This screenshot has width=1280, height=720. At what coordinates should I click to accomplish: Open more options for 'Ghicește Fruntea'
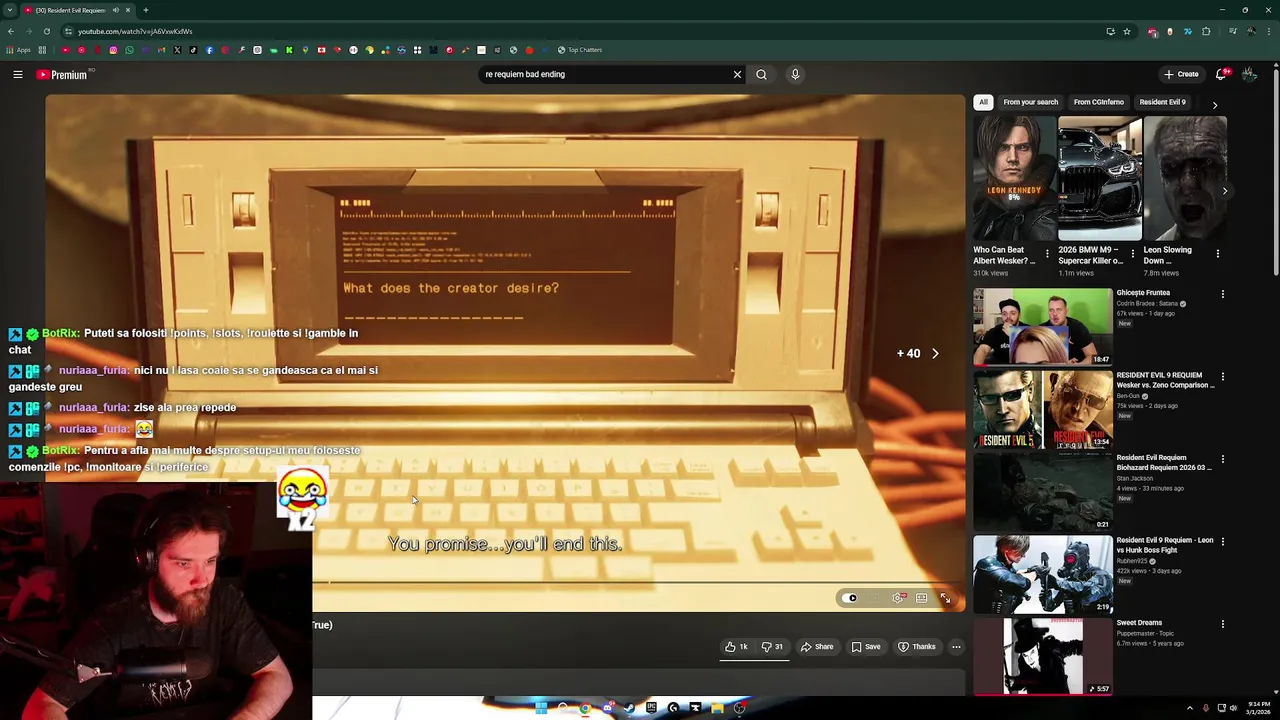pos(1222,294)
